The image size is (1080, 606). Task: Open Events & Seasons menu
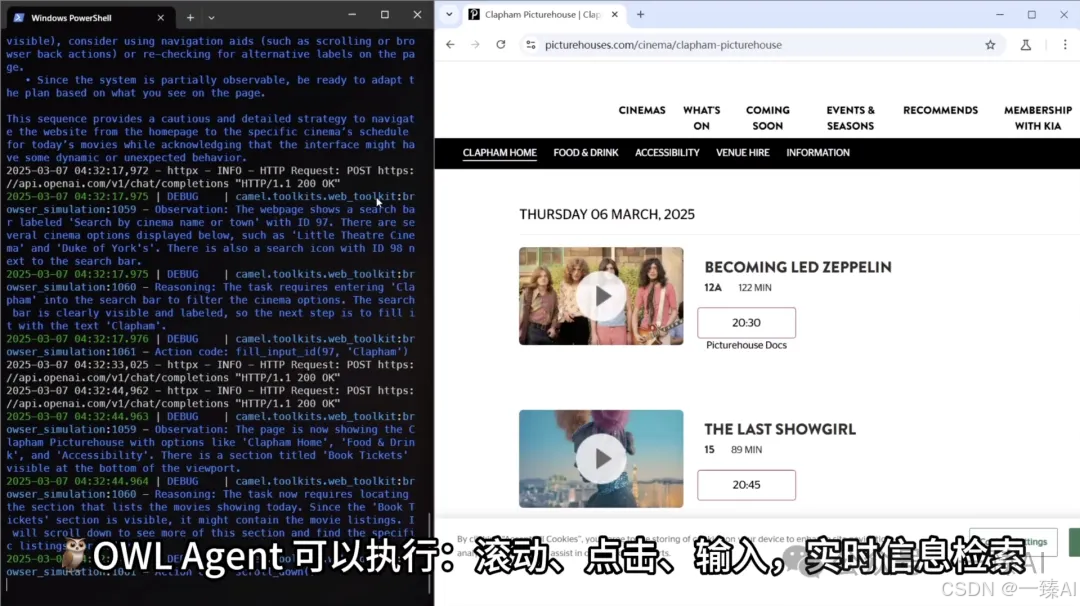point(851,118)
